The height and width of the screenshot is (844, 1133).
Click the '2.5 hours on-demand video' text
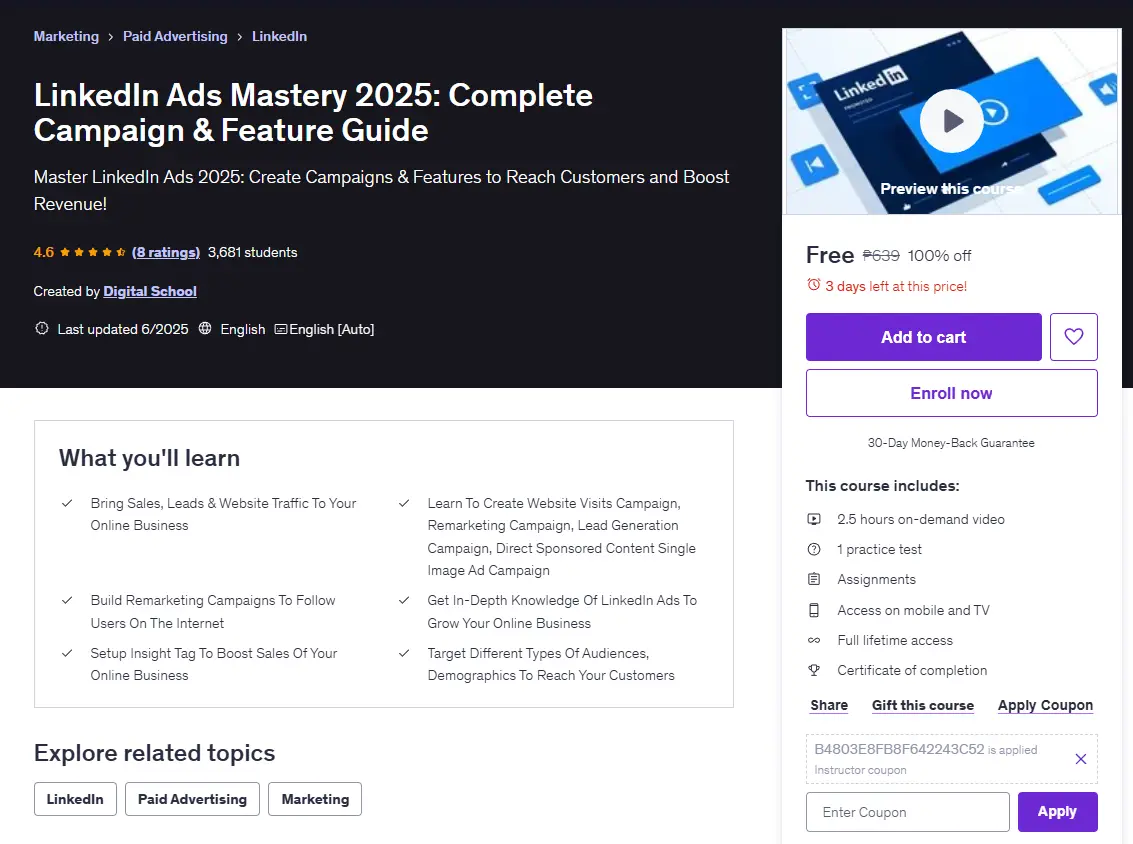[921, 519]
